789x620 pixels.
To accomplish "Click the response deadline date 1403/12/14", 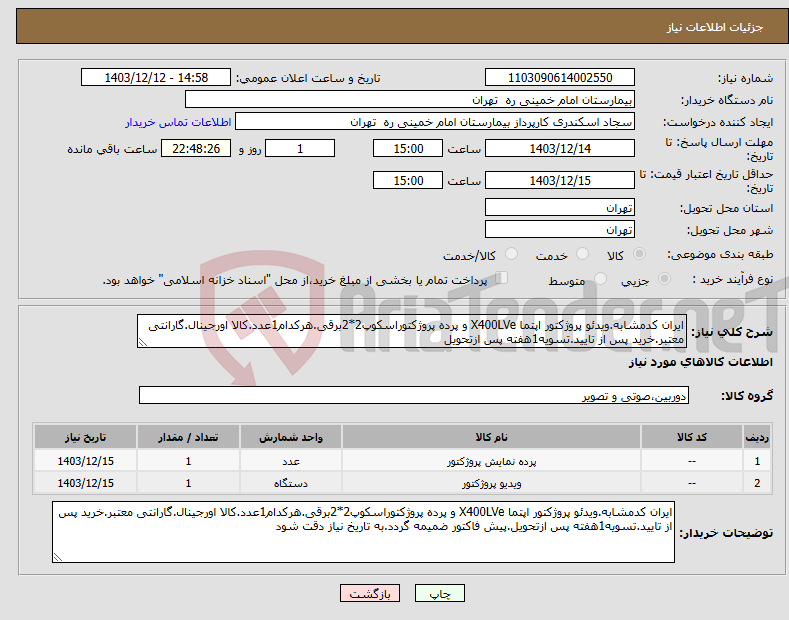I will point(560,148).
